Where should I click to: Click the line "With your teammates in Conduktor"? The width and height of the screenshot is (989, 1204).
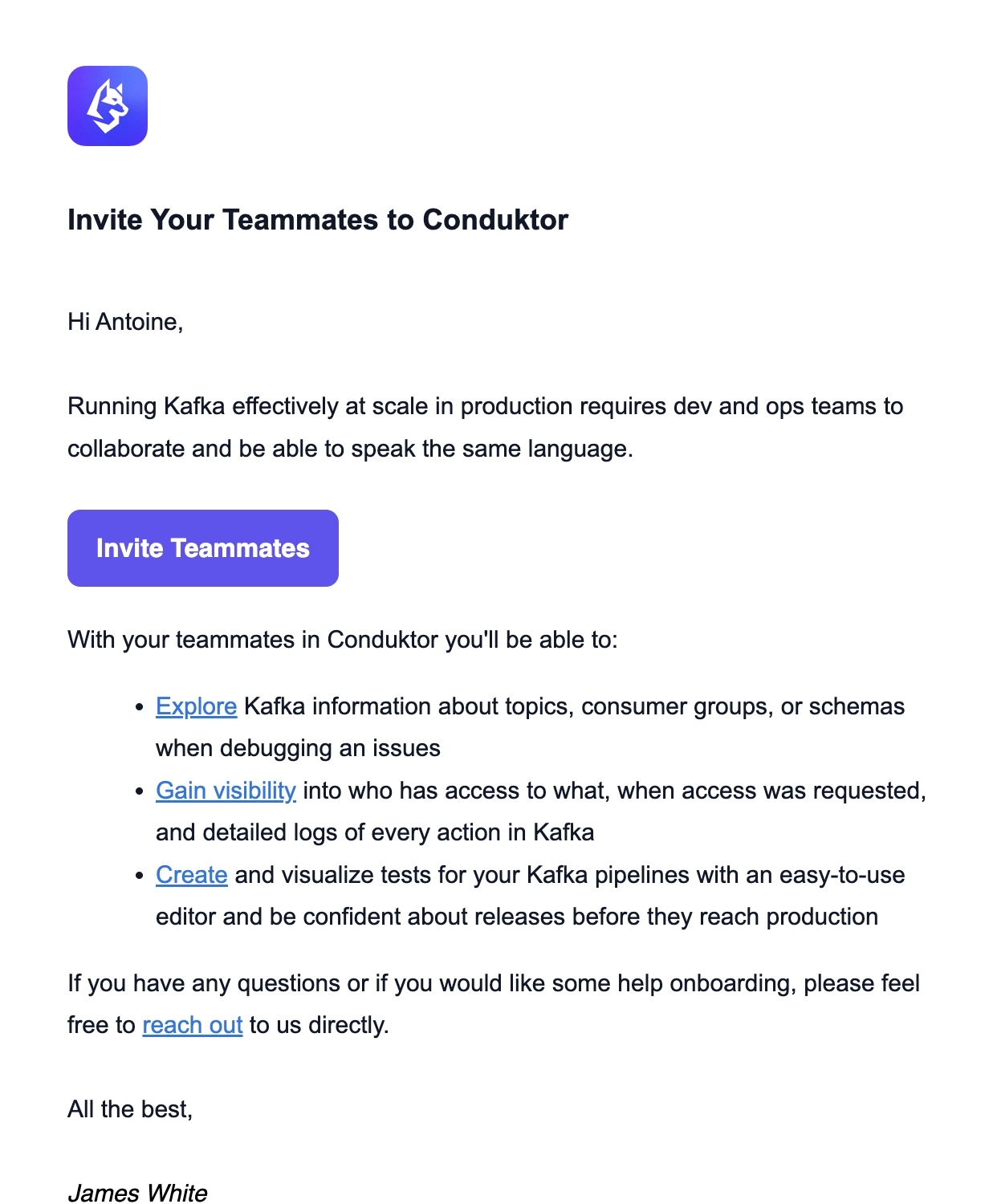[343, 640]
